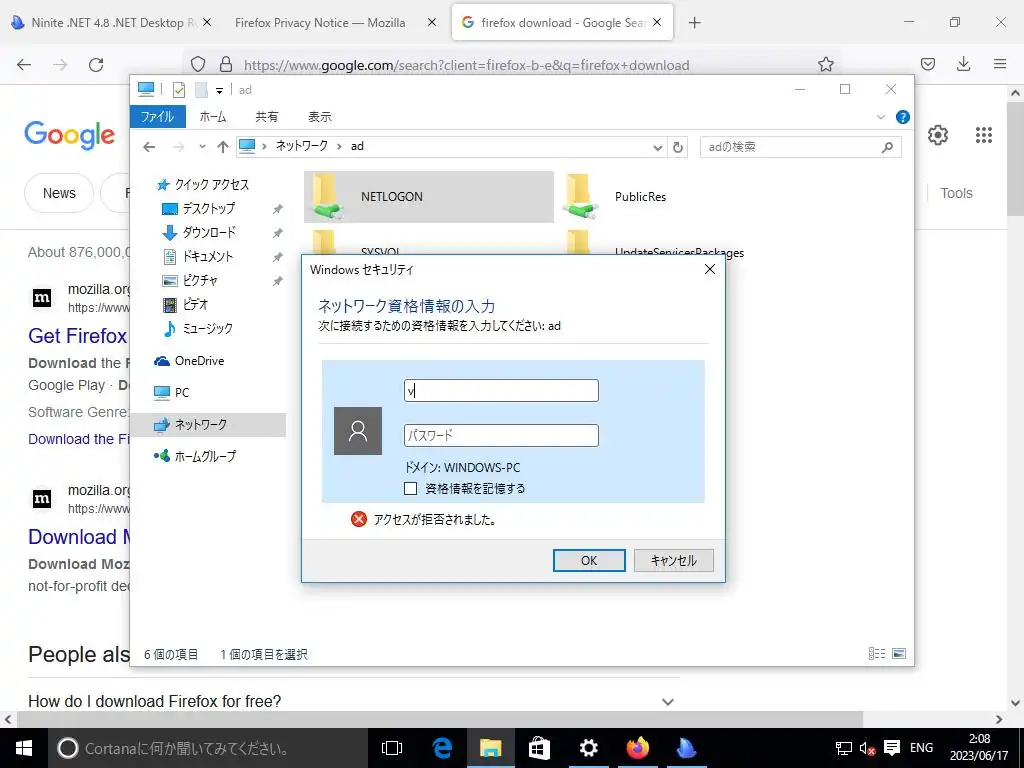The height and width of the screenshot is (768, 1024).
Task: Expand How do I download Firefox question
Action: [667, 701]
